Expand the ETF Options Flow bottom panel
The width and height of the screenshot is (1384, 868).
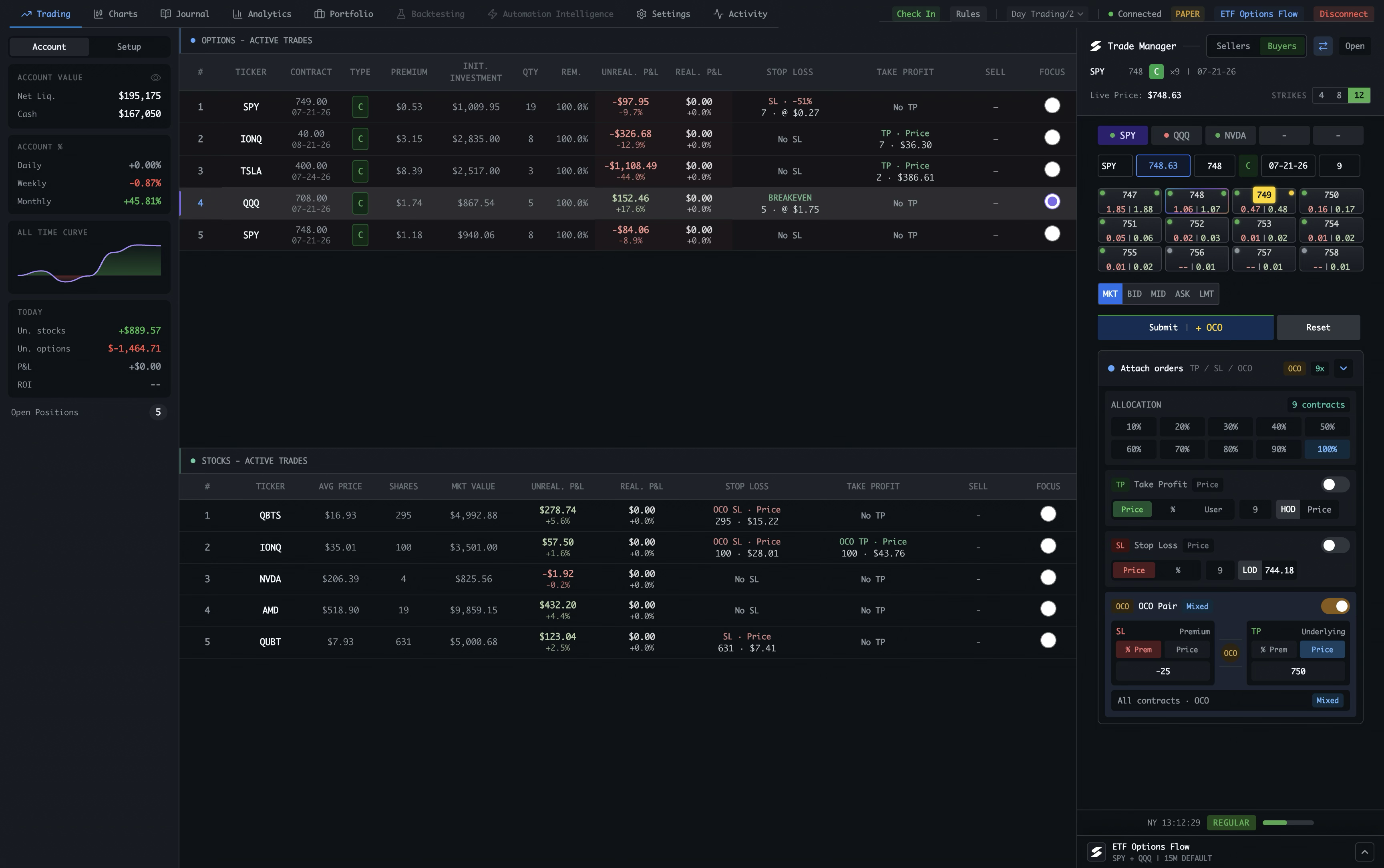(x=1364, y=851)
